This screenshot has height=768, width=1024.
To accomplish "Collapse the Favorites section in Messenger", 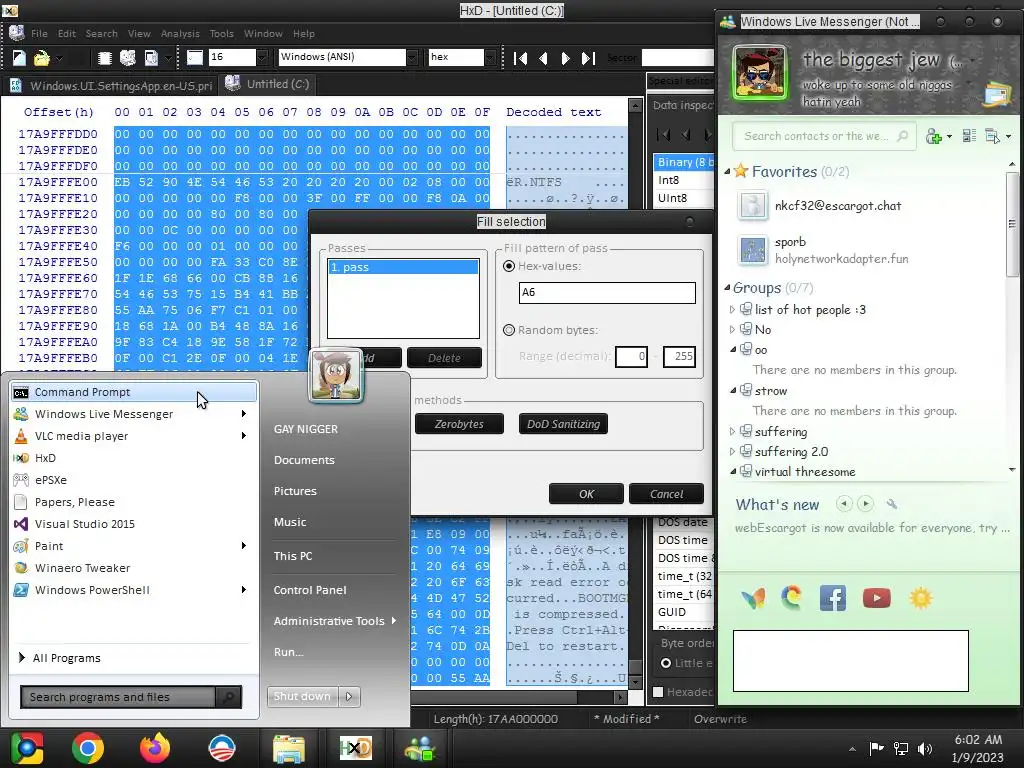I will [728, 172].
